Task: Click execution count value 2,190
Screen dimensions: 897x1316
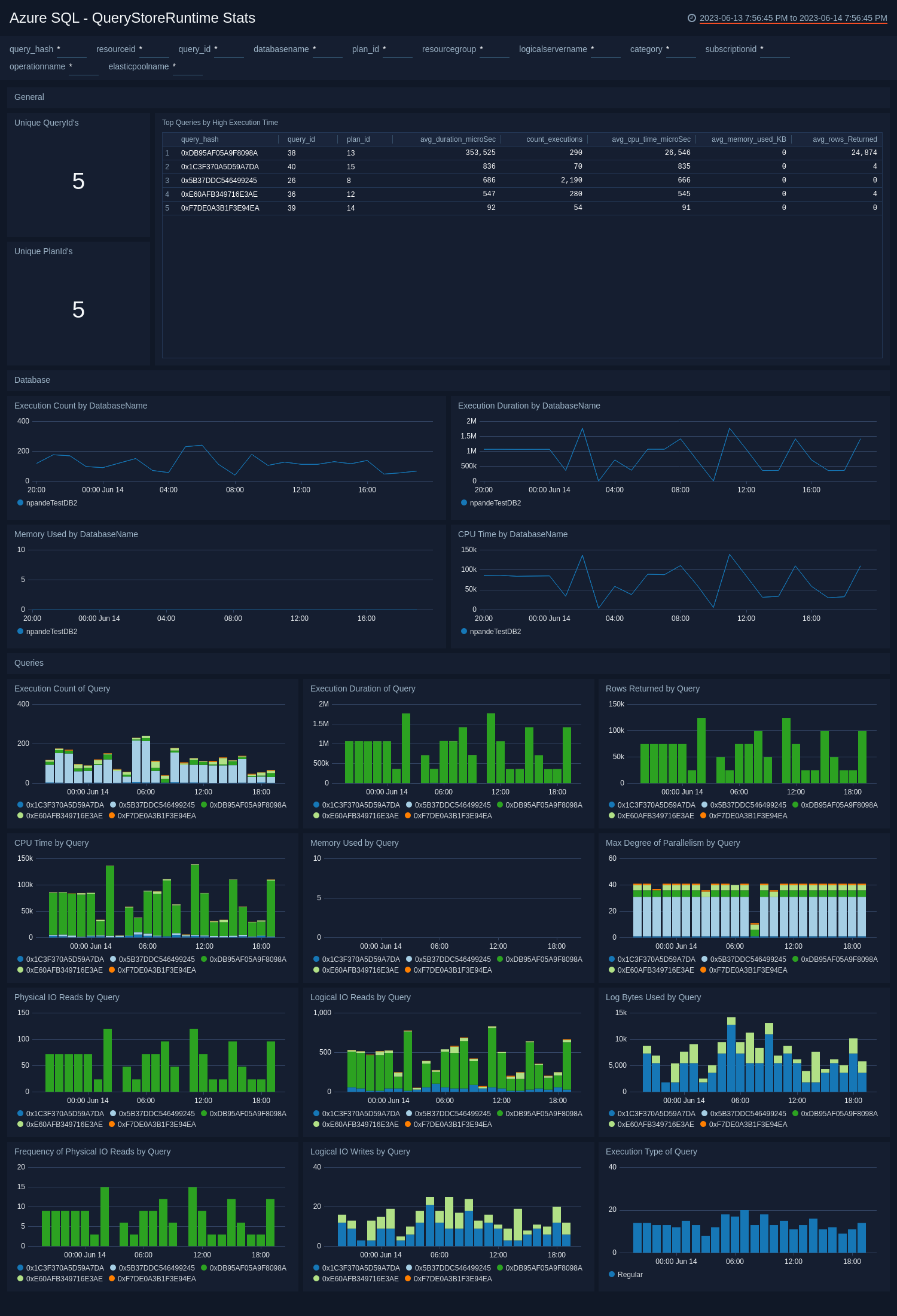Action: click(x=571, y=181)
